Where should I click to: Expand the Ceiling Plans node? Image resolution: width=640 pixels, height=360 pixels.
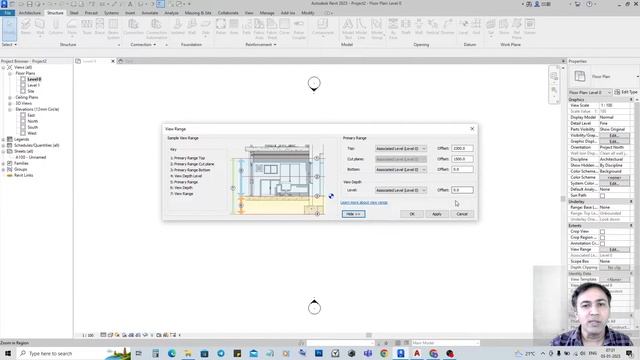coord(10,98)
